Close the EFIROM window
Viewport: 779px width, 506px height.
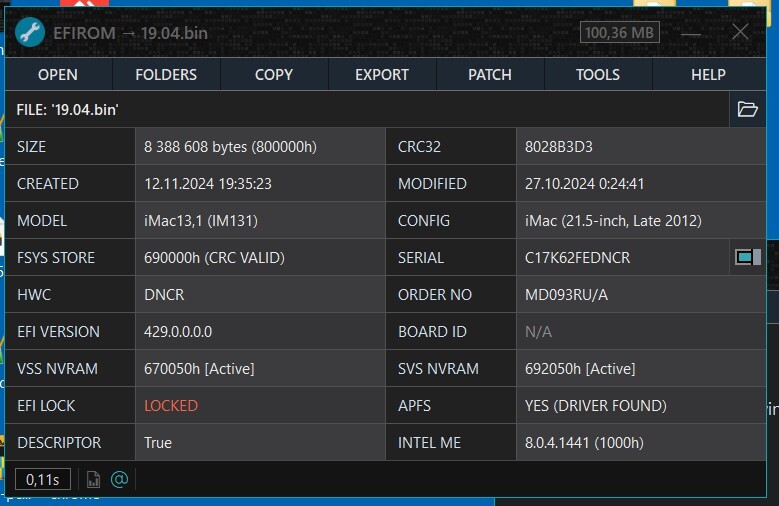point(740,32)
